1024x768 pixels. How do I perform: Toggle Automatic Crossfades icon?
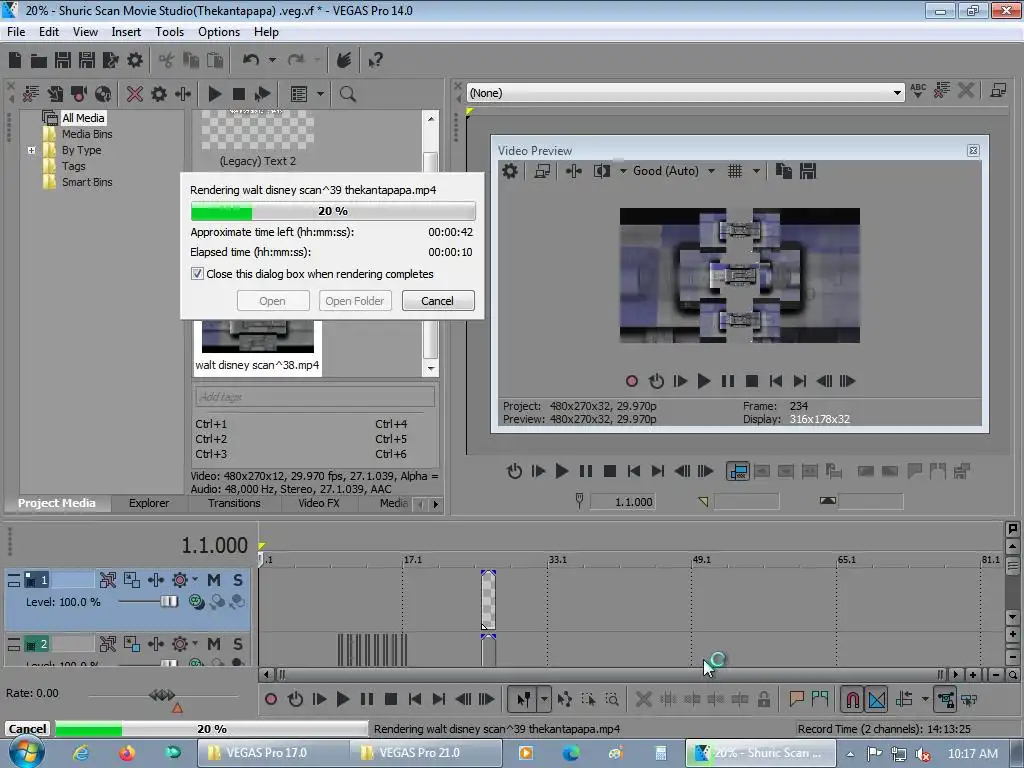pyautogui.click(x=877, y=699)
